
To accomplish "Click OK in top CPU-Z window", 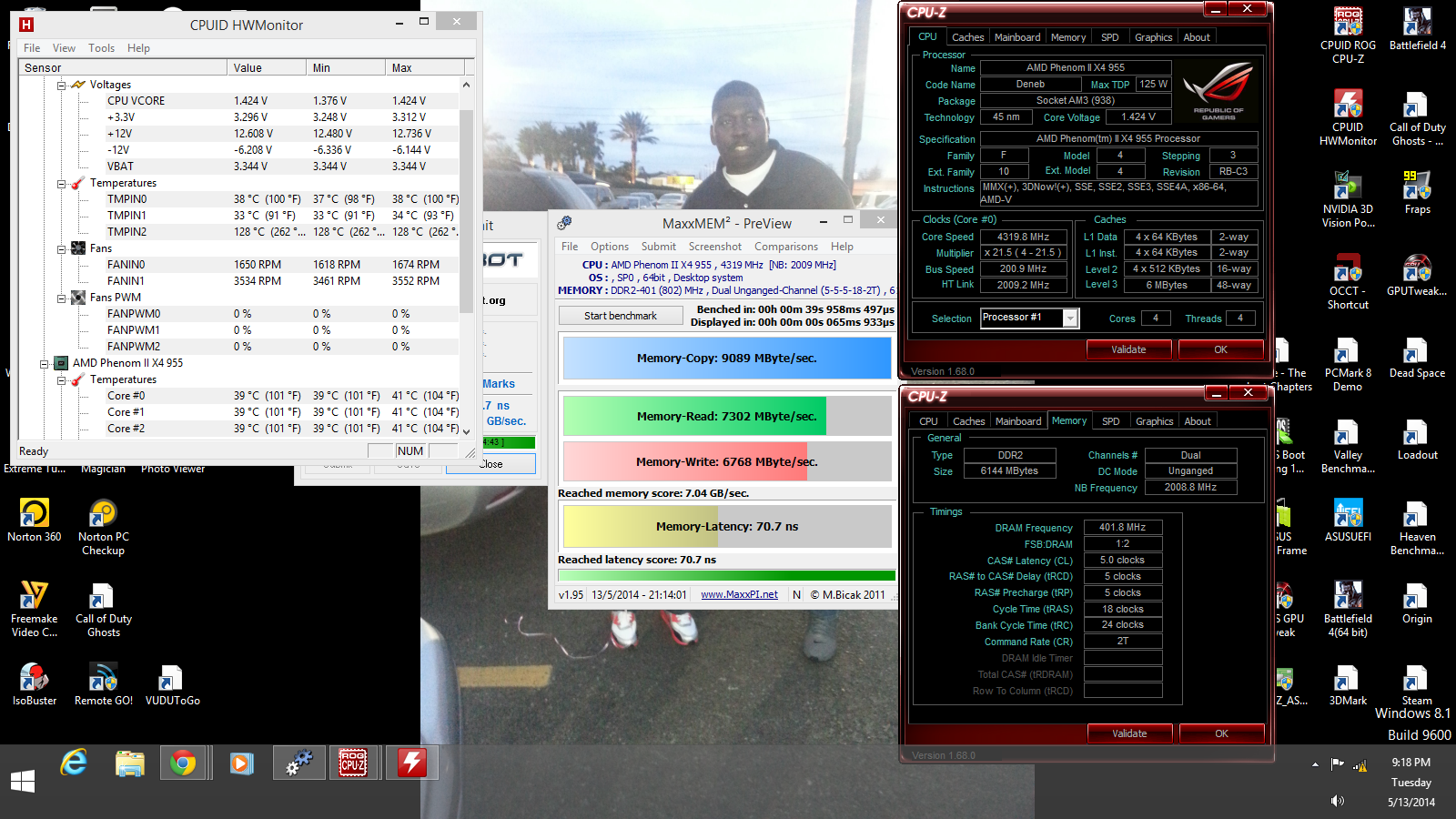I will coord(1220,349).
